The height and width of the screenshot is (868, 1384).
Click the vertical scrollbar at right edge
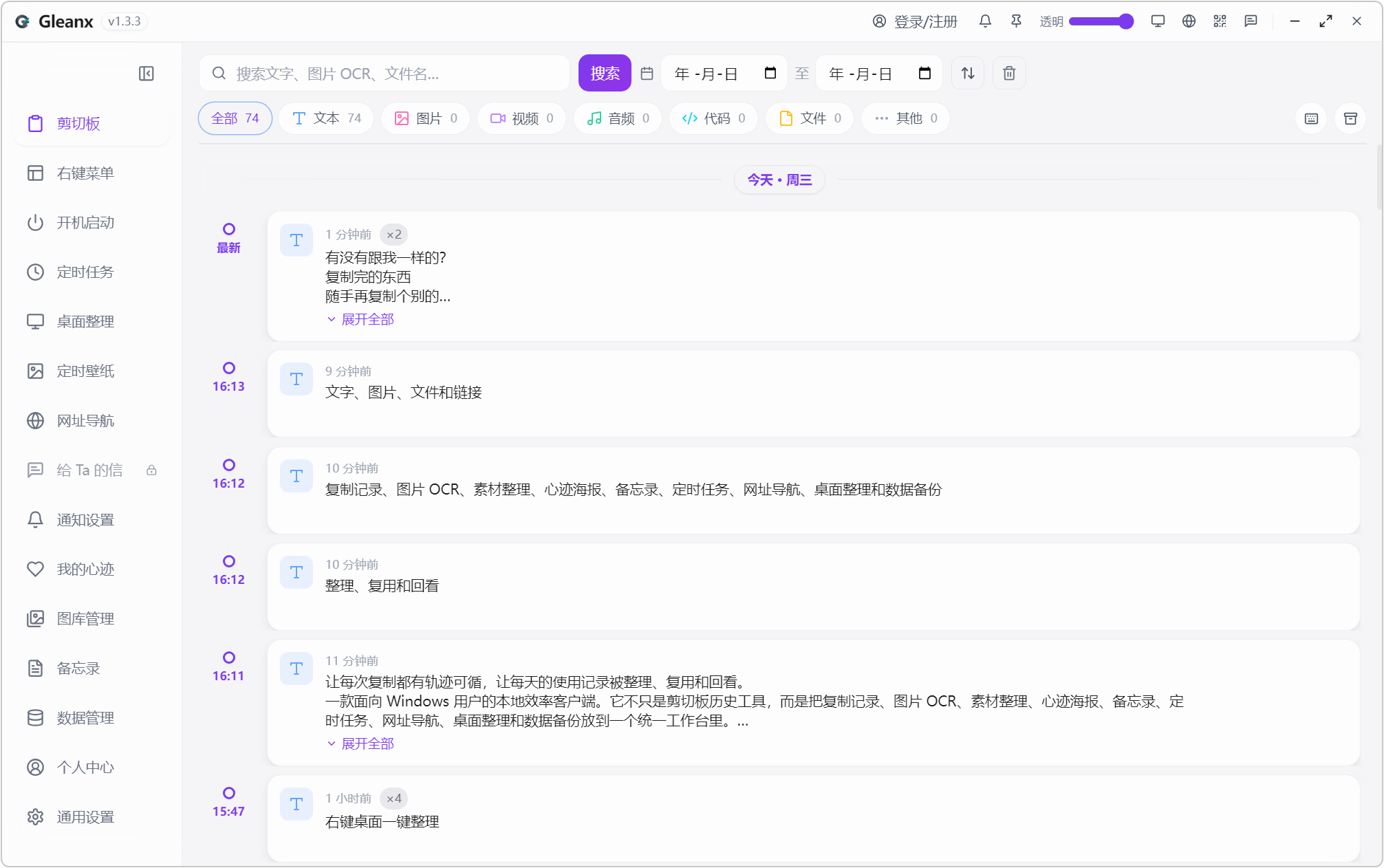pos(1379,177)
